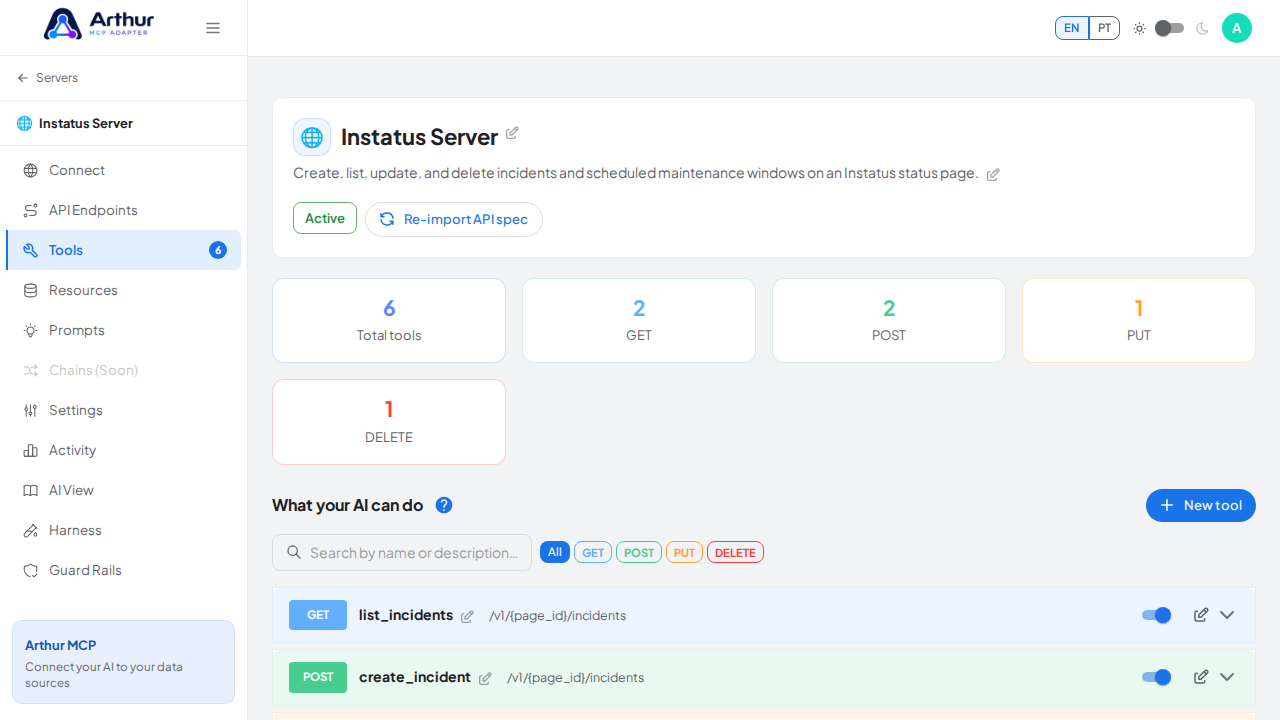Click the GET count stat card
The width and height of the screenshot is (1280, 720).
pos(639,320)
